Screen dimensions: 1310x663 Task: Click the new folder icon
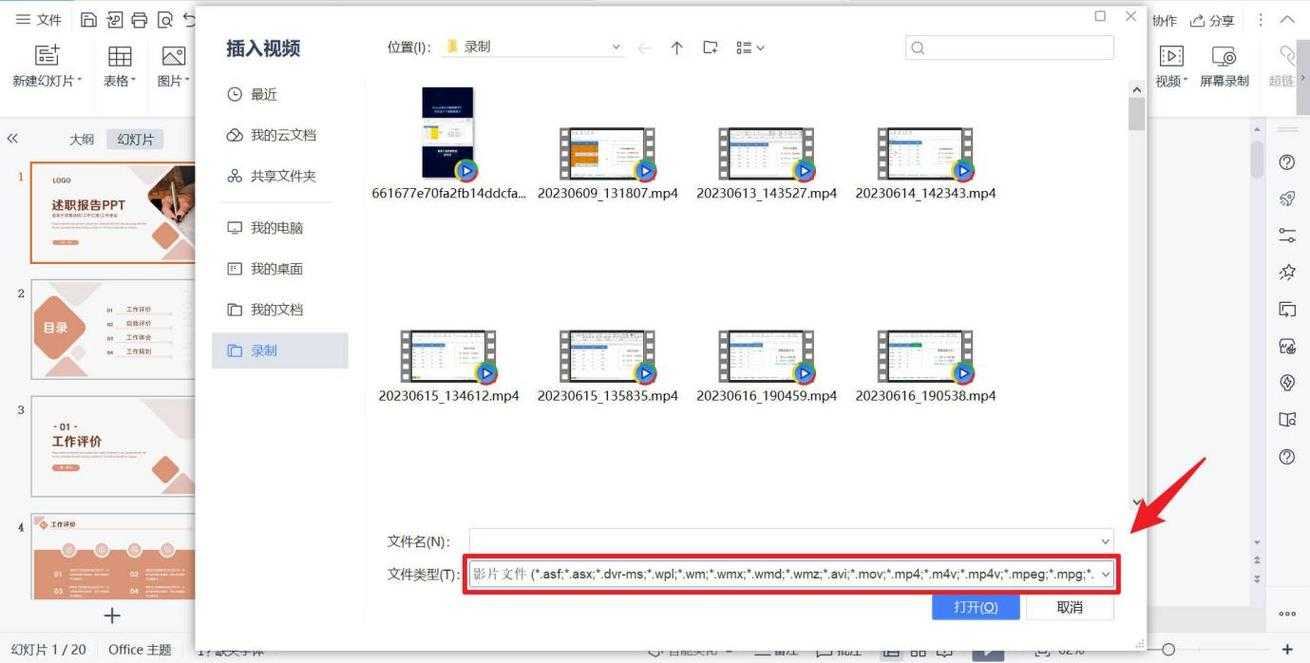click(710, 47)
